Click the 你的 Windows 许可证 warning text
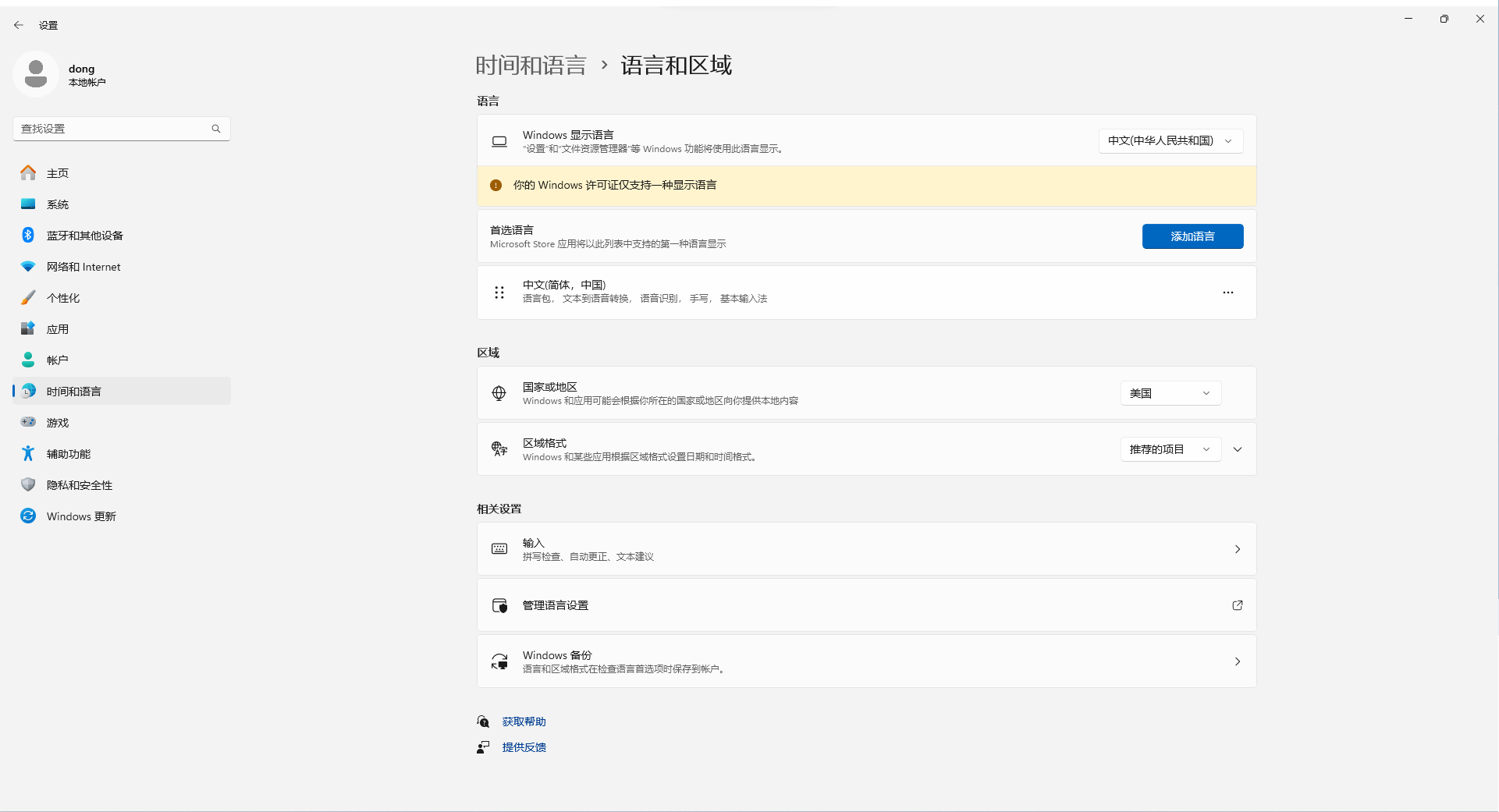The width and height of the screenshot is (1499, 812). point(615,186)
